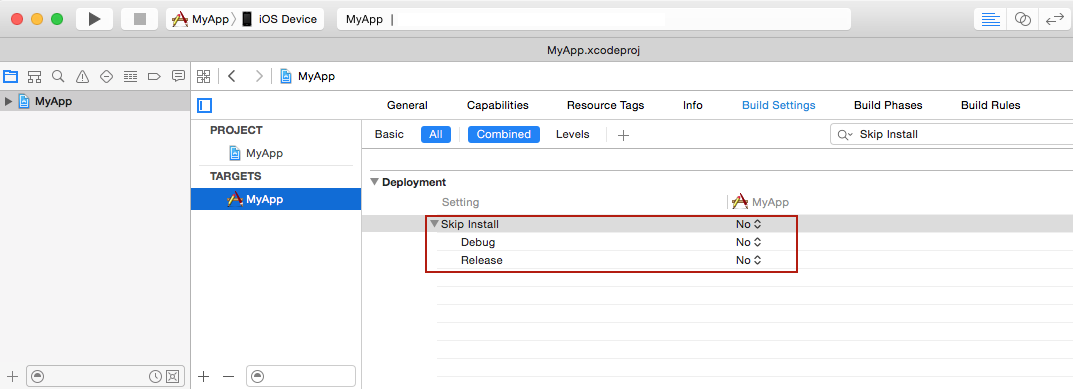The image size is (1073, 389).
Task: Open the Symbol navigator
Action: coord(34,76)
